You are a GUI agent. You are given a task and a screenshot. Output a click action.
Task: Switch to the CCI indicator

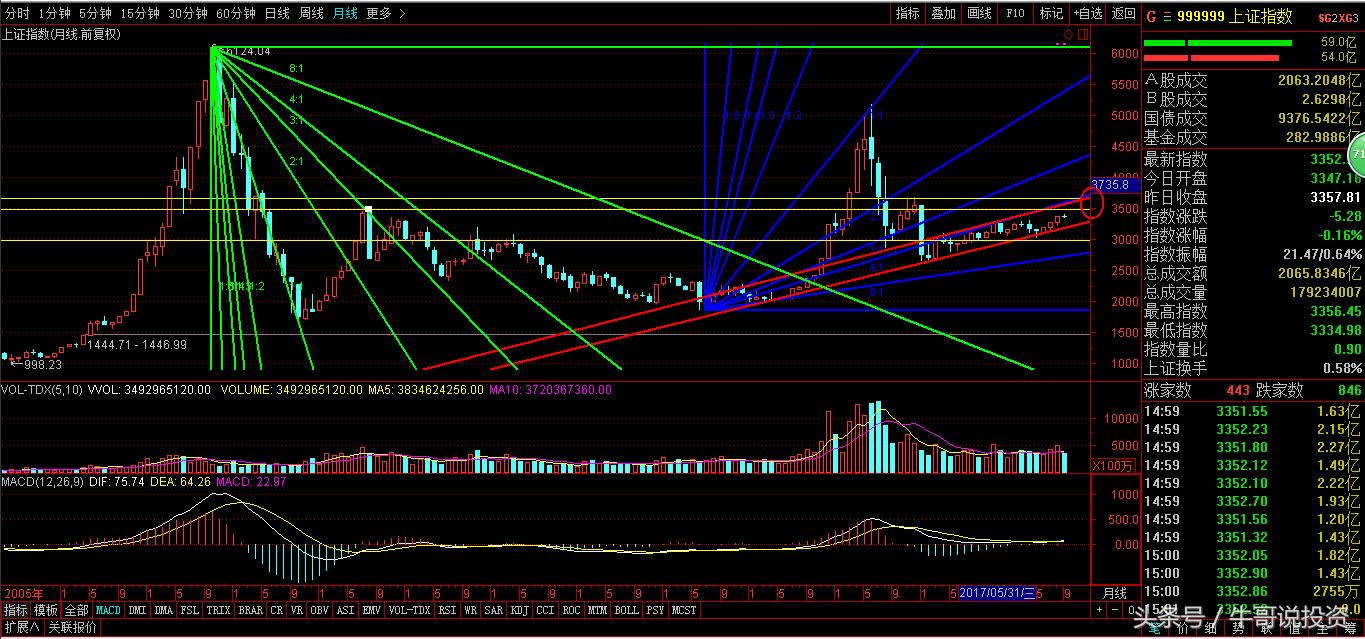point(546,610)
